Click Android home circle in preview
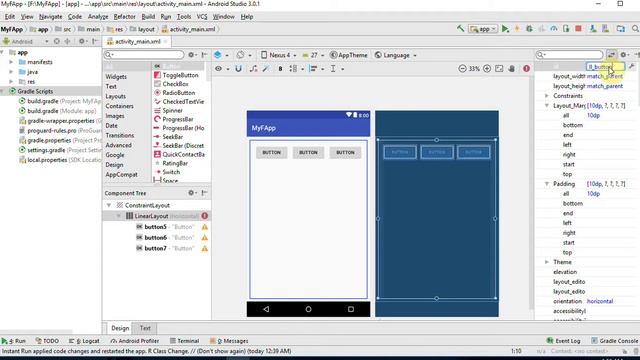 click(309, 309)
